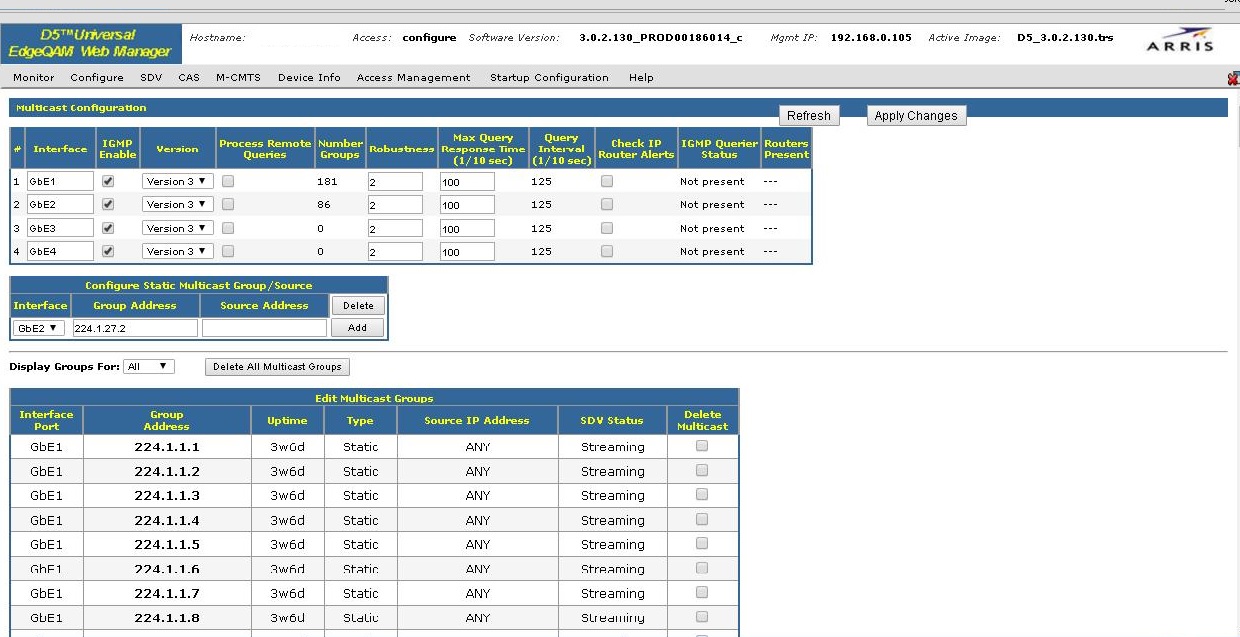Screen dimensions: 1240x637
Task: Click Max Query Response Time field for GbE3
Action: point(467,229)
